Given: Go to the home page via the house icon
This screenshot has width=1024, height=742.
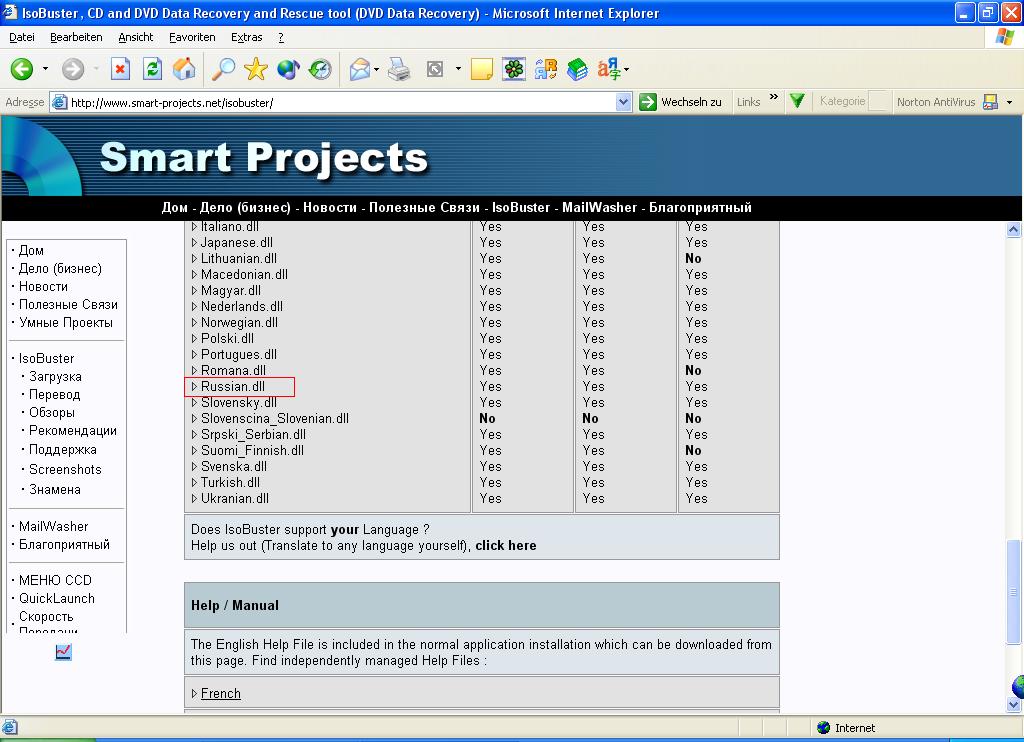Looking at the screenshot, I should (184, 69).
